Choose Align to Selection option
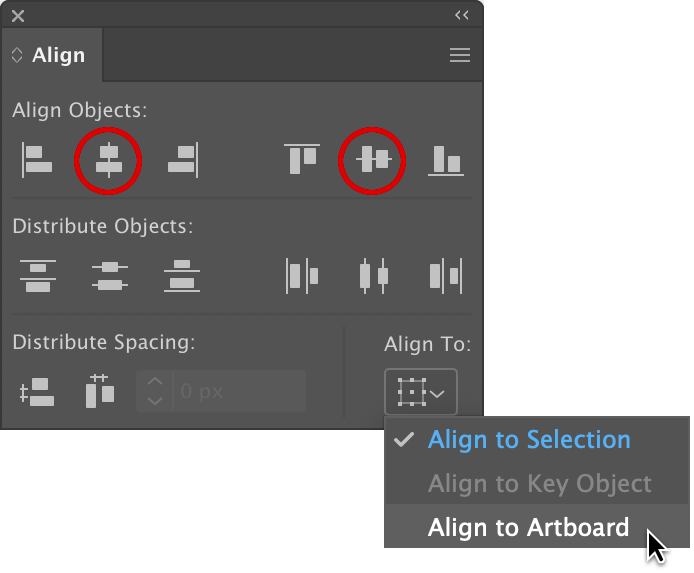This screenshot has height=573, width=694. [x=528, y=440]
